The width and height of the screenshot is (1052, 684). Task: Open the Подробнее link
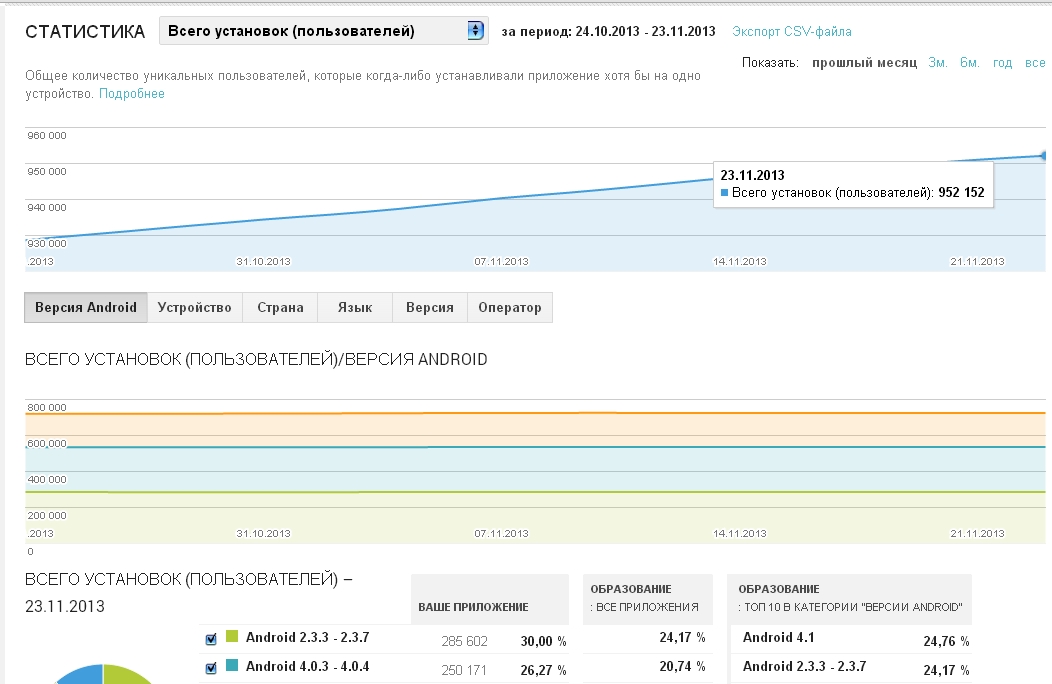(x=132, y=93)
